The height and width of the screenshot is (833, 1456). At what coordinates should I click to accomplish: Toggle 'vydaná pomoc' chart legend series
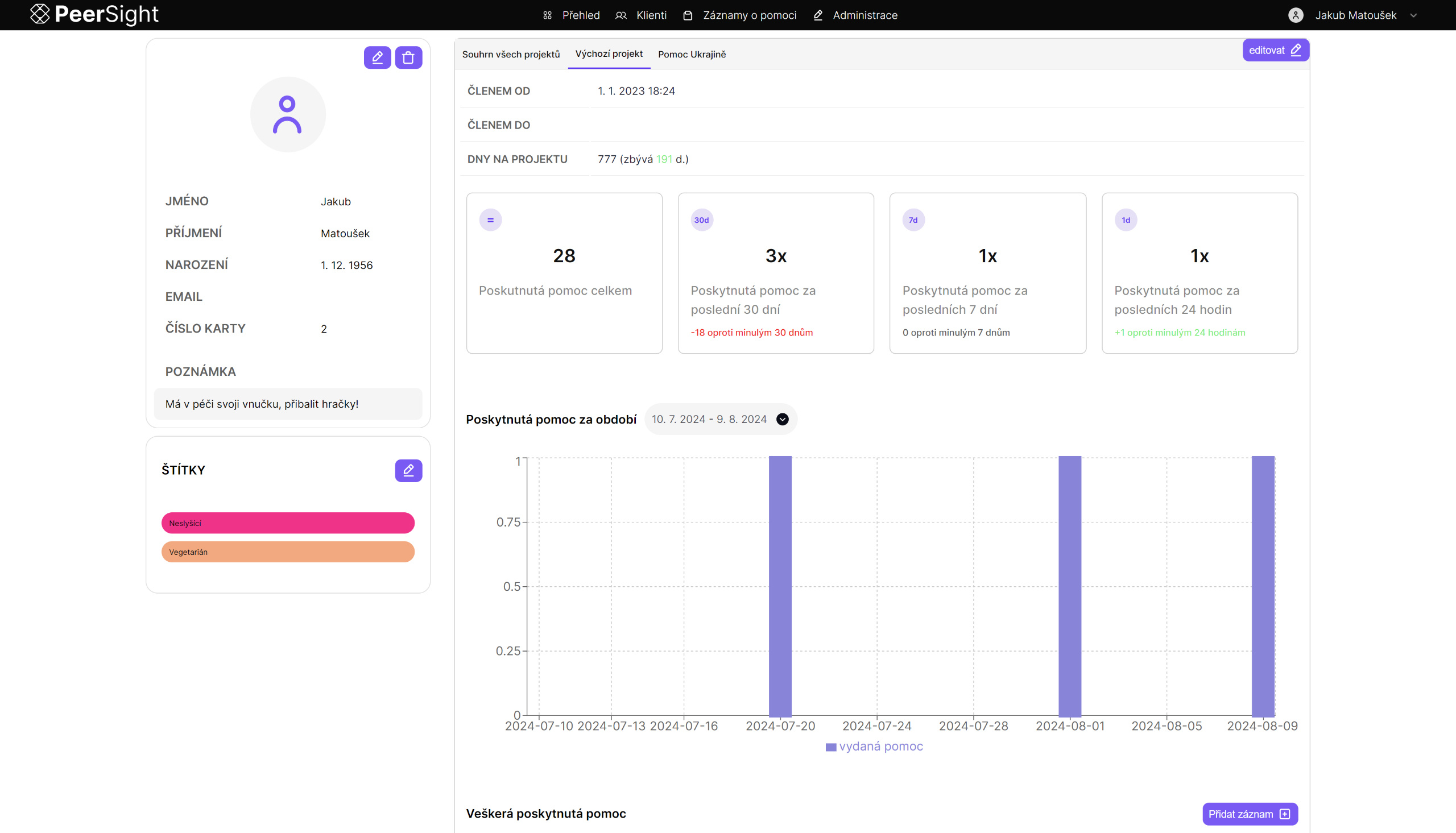(874, 747)
